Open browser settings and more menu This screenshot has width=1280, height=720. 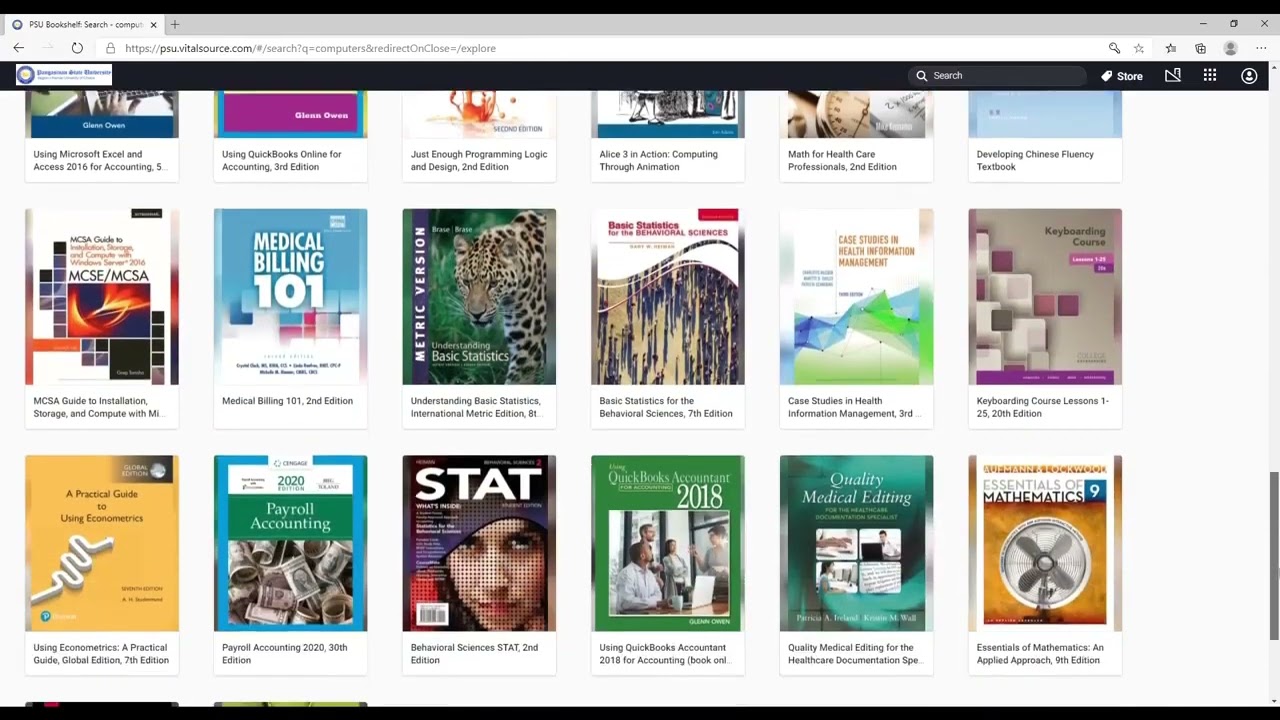(x=1261, y=48)
